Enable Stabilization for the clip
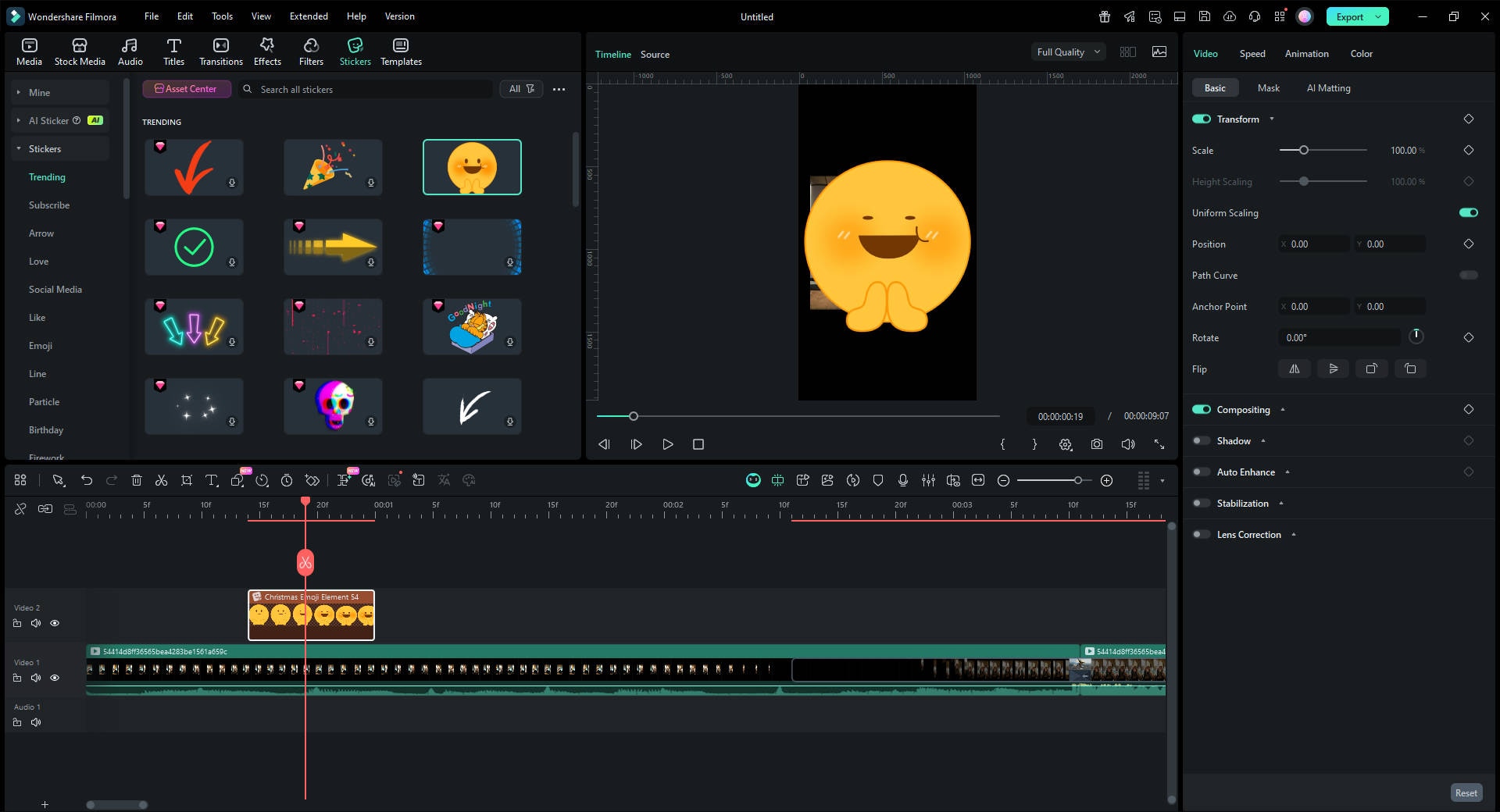1500x812 pixels. tap(1201, 503)
